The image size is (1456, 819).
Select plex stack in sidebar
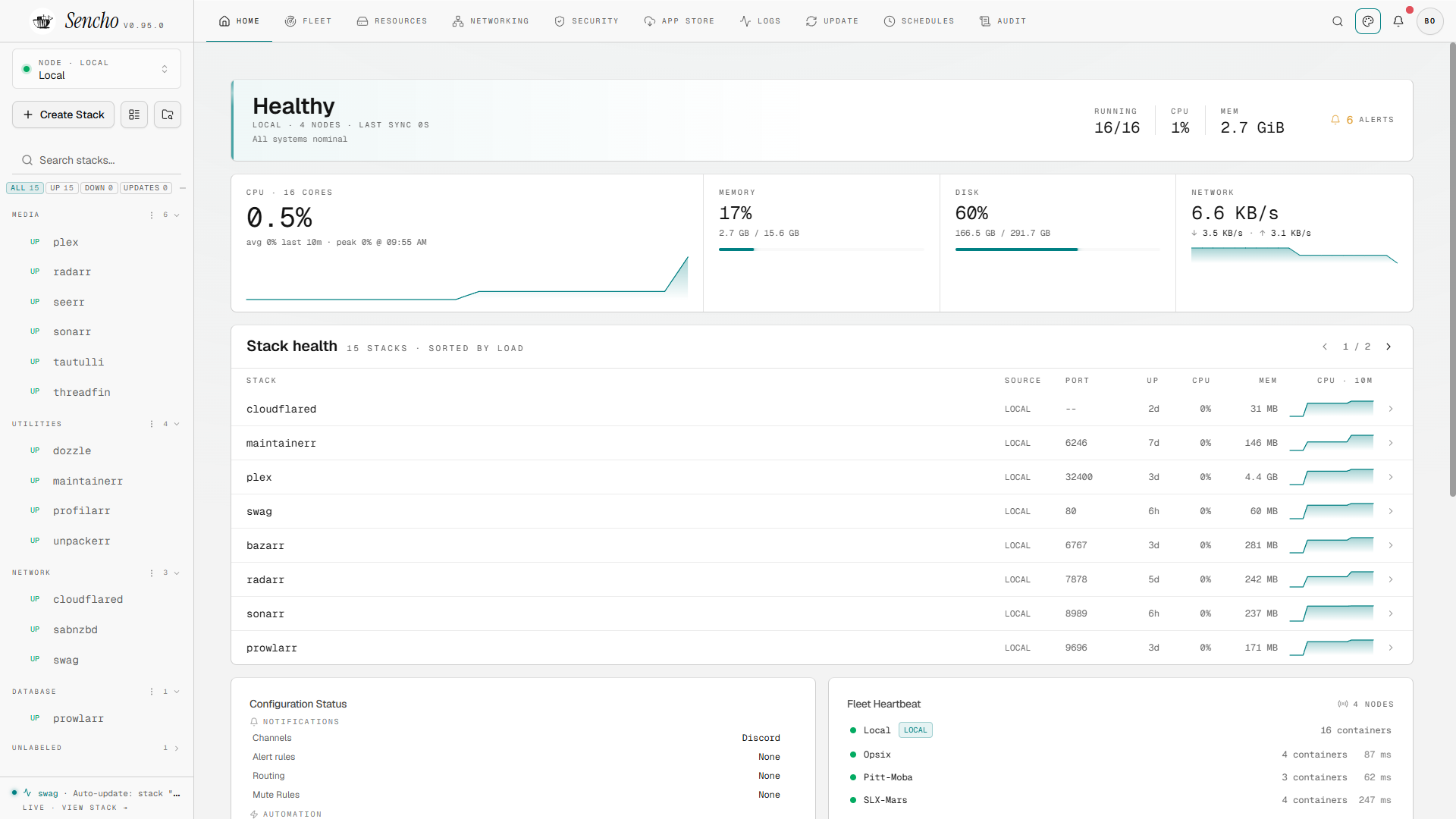click(x=96, y=242)
